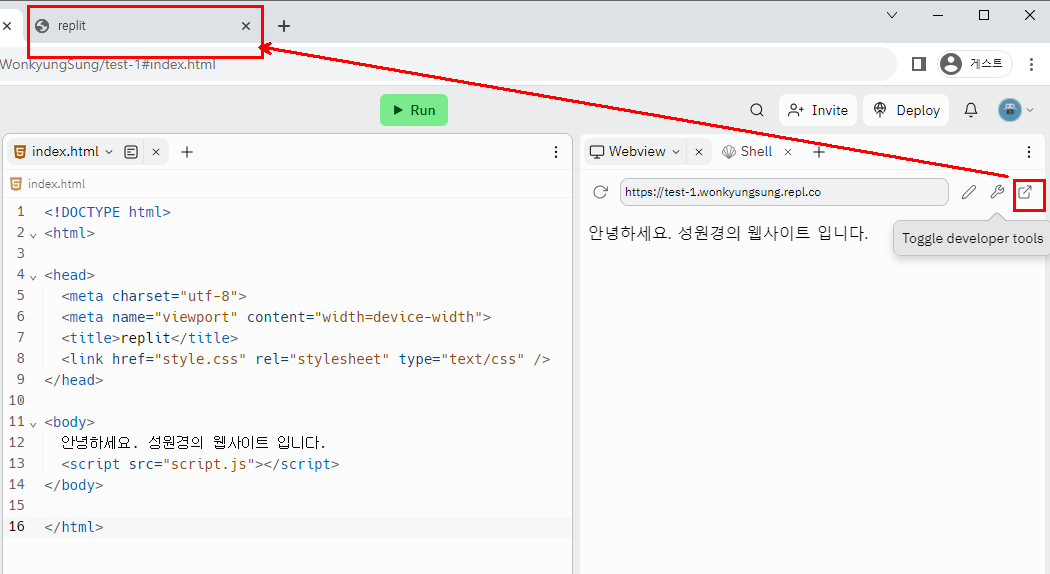Collapse the html tag at line 2
This screenshot has height=574, width=1050.
tap(33, 235)
